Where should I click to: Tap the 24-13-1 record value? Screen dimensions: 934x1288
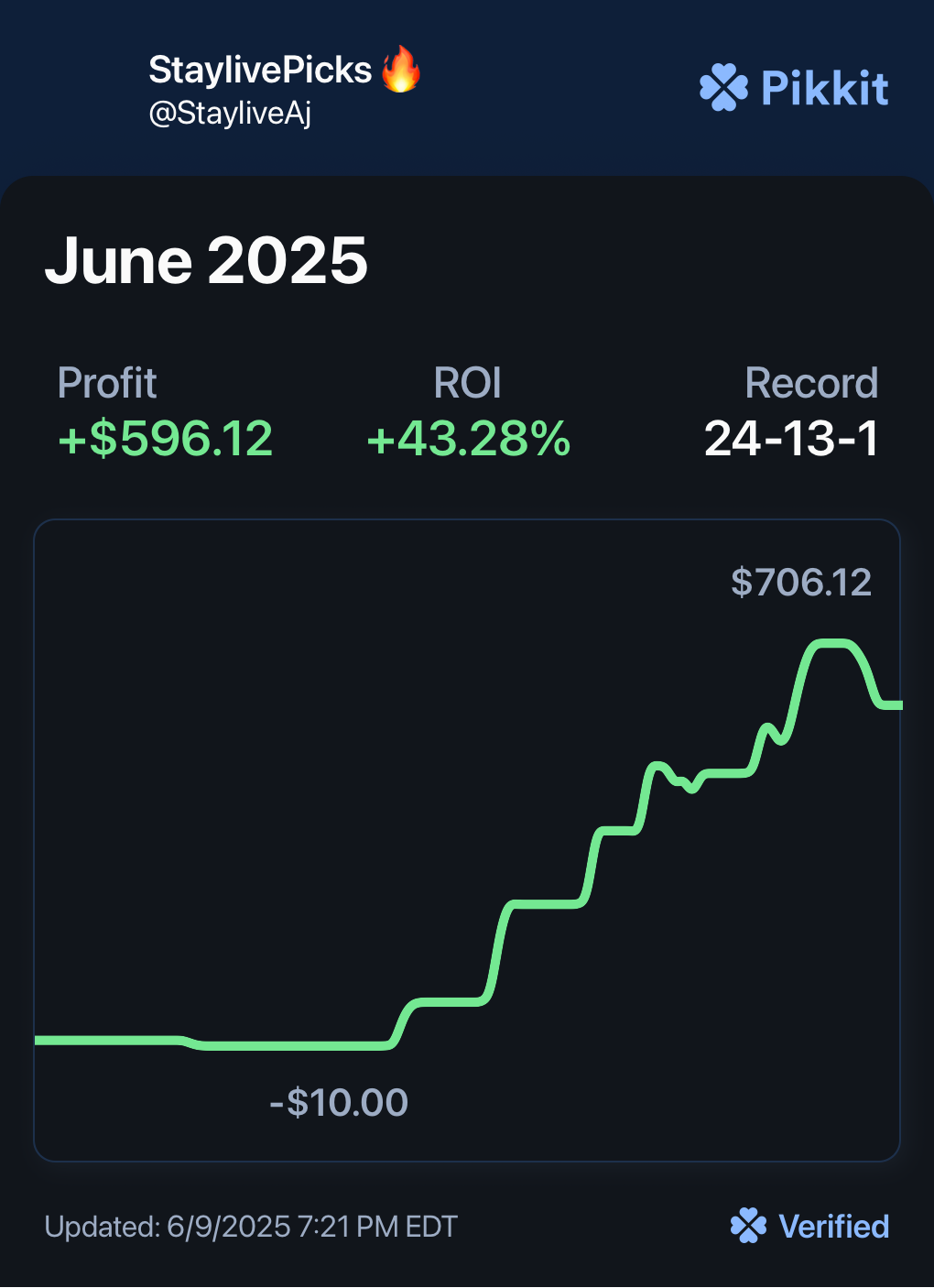[791, 438]
